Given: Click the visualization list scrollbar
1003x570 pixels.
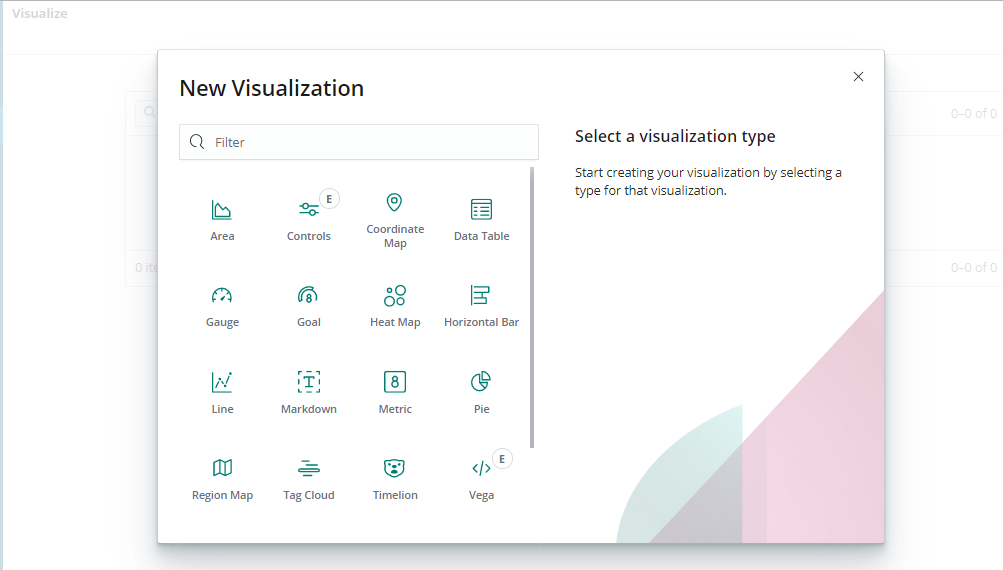Looking at the screenshot, I should pos(532,307).
